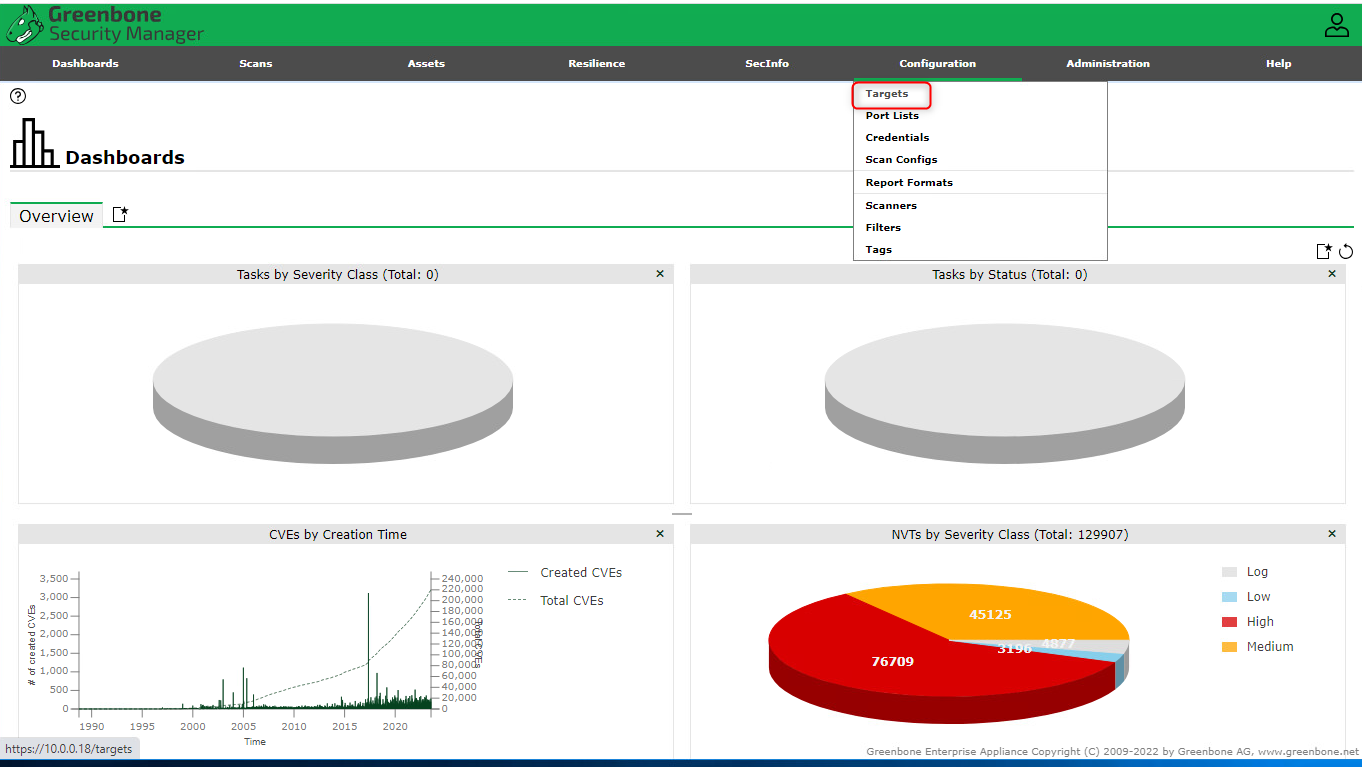Remove the CVEs by Creation Time chart
The image size is (1362, 767).
660,534
